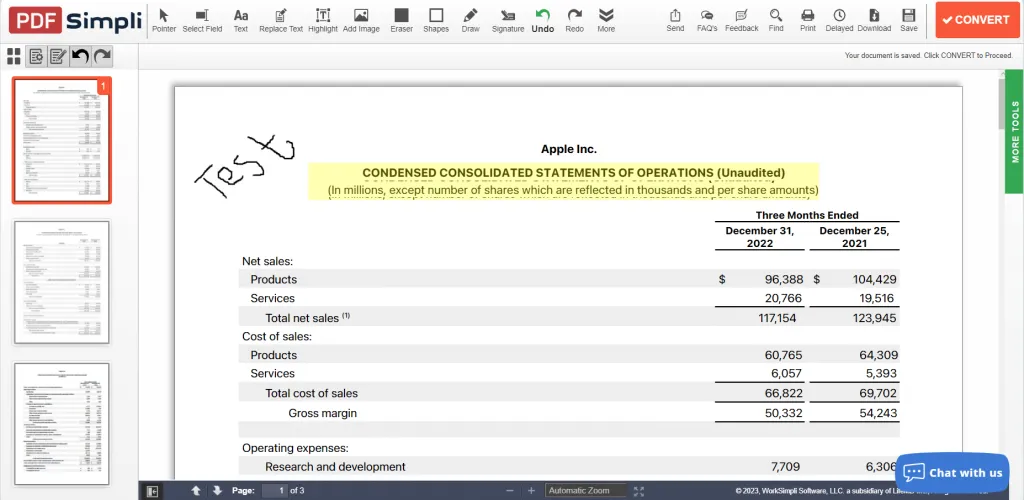
Task: Open the Chat with us button
Action: click(x=952, y=473)
